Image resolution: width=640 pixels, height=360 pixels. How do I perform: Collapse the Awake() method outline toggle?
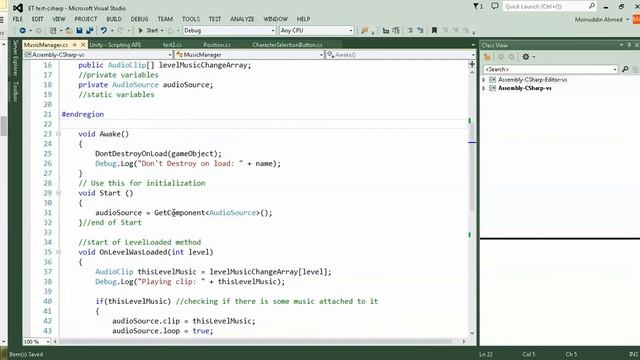click(x=58, y=134)
